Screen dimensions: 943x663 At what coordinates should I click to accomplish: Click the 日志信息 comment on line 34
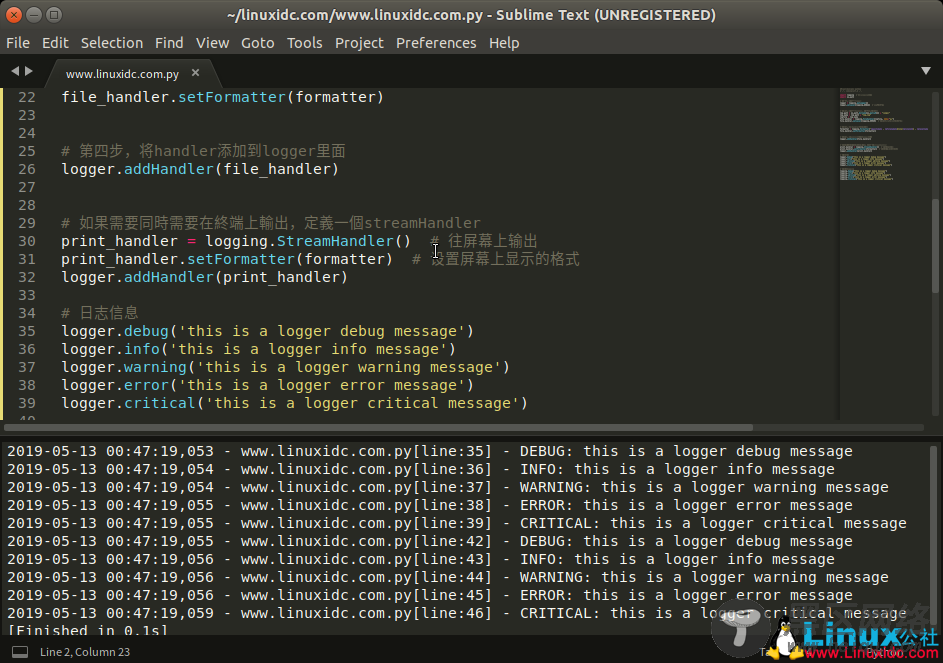(x=100, y=313)
